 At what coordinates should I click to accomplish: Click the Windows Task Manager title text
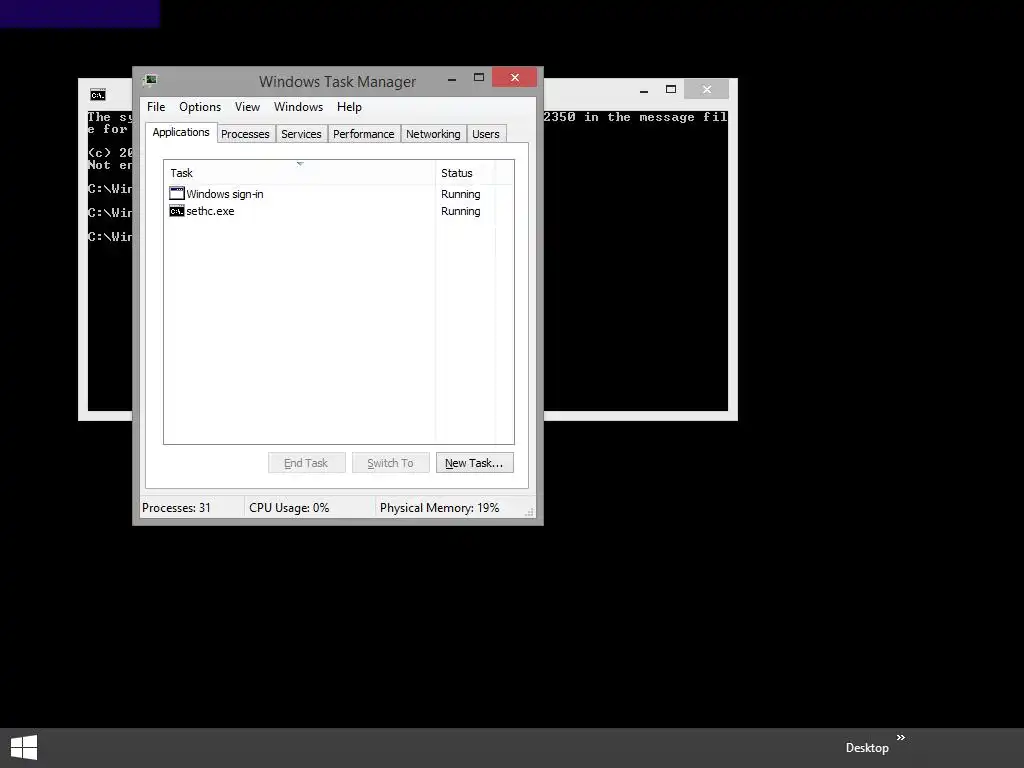click(337, 82)
